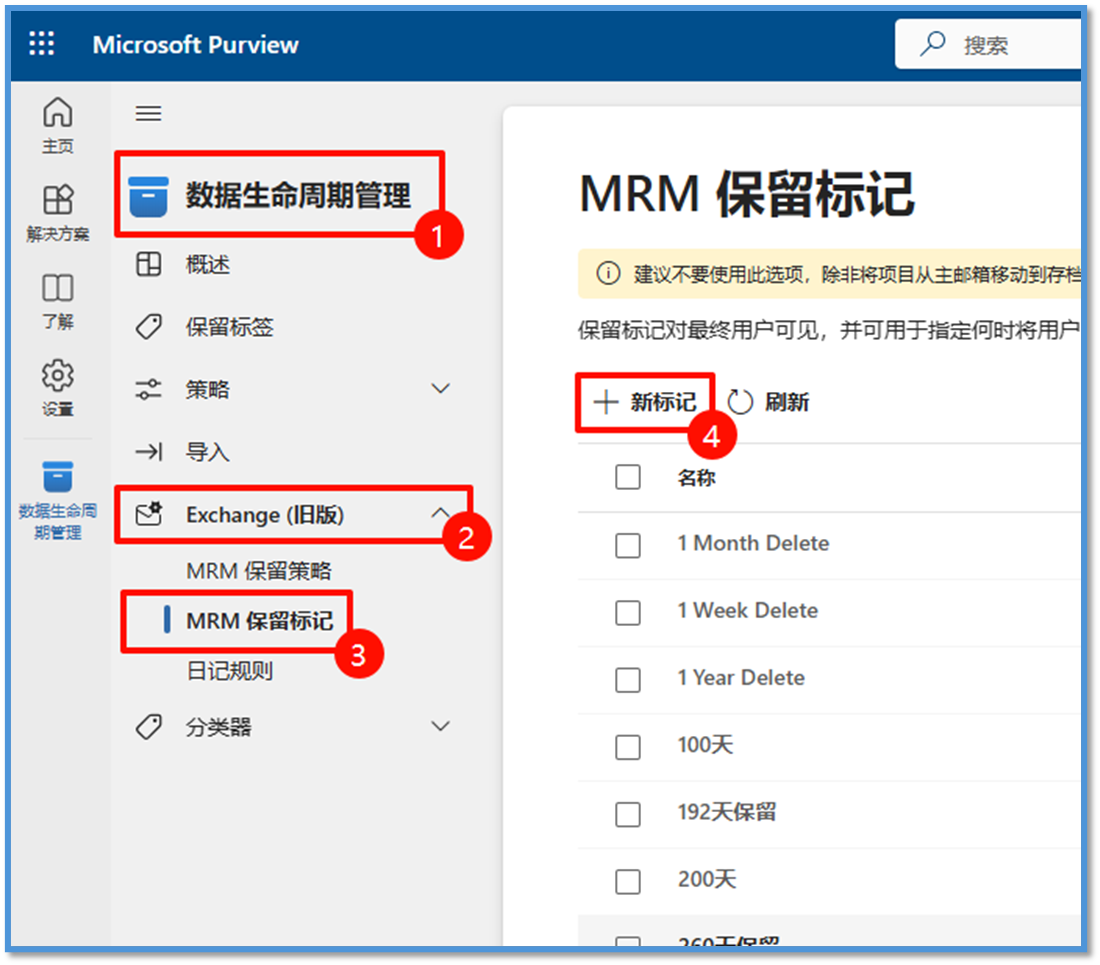This screenshot has width=1100, height=965.
Task: Open the 1 Year Delete tag
Action: [742, 678]
